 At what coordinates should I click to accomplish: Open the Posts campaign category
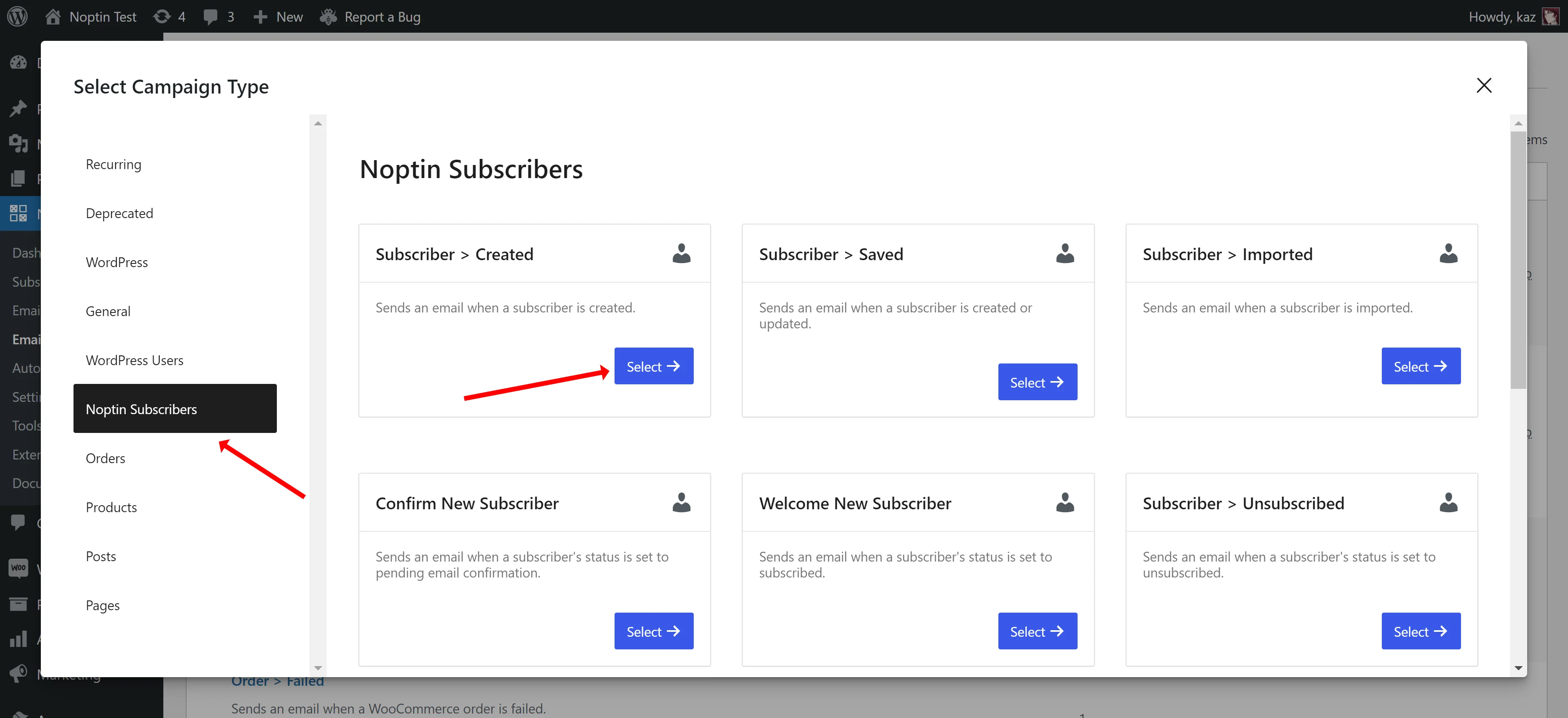point(175,556)
